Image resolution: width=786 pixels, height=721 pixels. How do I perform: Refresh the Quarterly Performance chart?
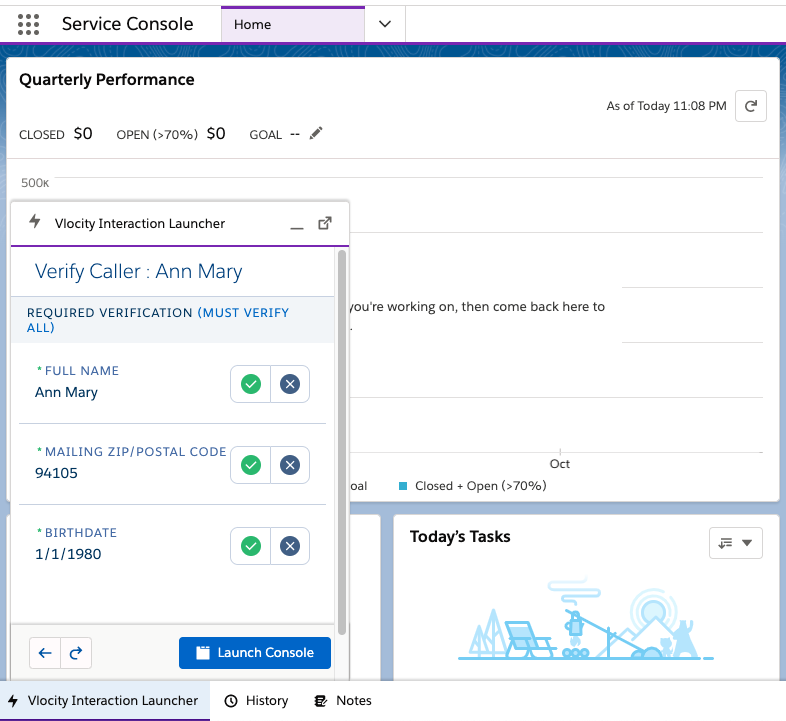click(750, 106)
